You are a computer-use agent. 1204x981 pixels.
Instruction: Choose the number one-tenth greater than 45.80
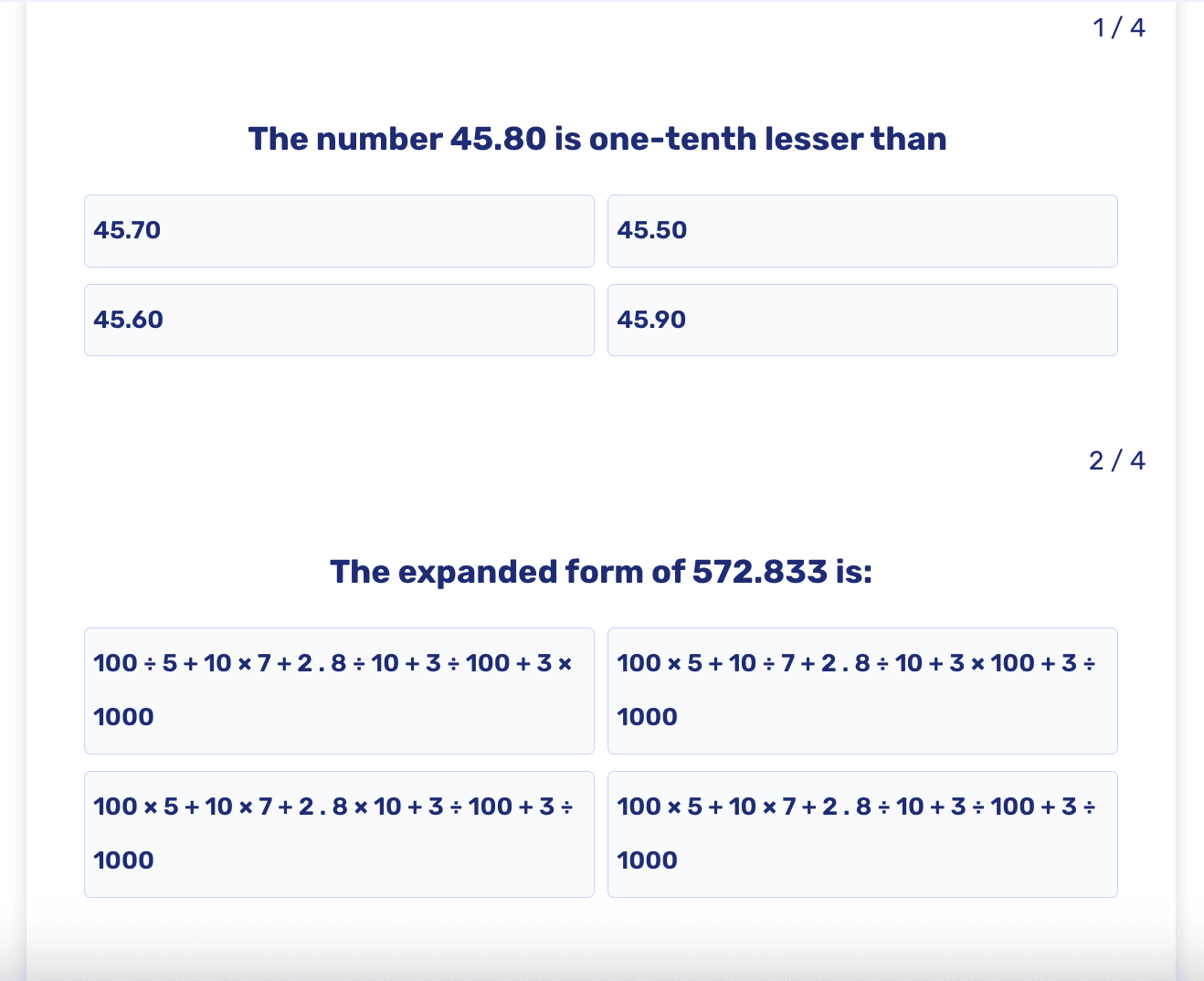pyautogui.click(x=861, y=320)
